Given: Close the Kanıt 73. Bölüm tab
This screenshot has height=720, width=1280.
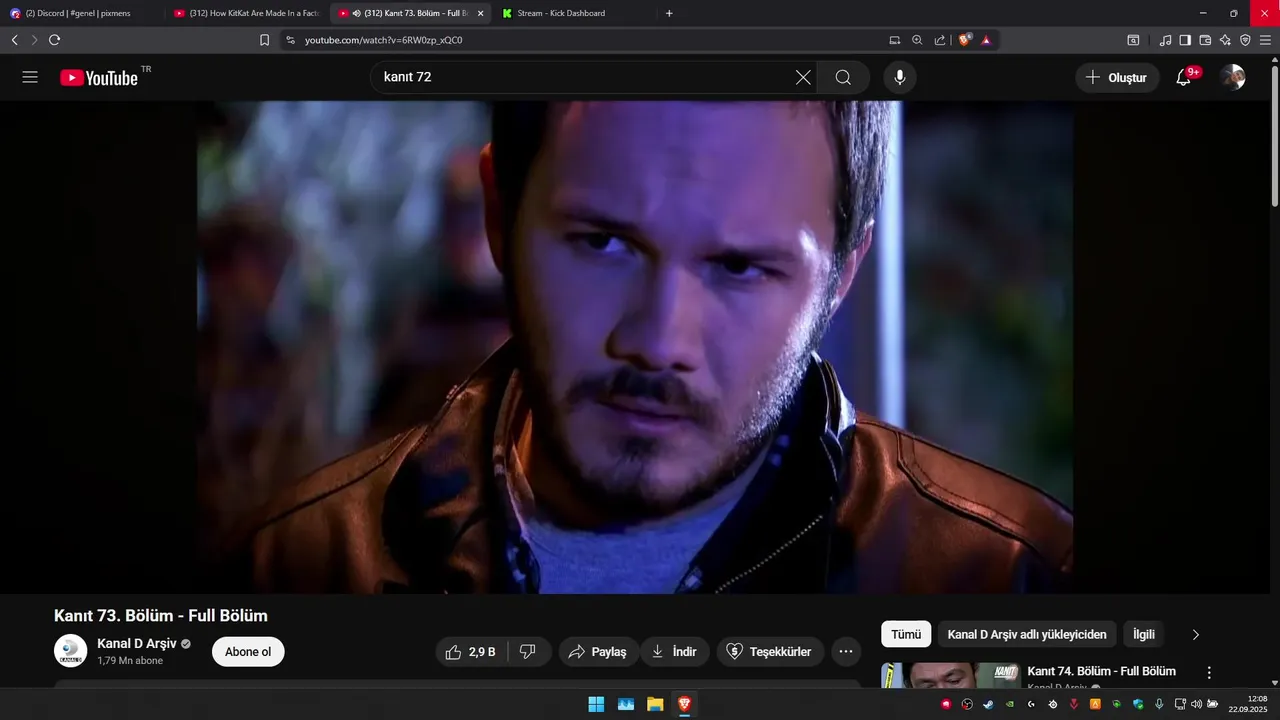Looking at the screenshot, I should pos(481,13).
